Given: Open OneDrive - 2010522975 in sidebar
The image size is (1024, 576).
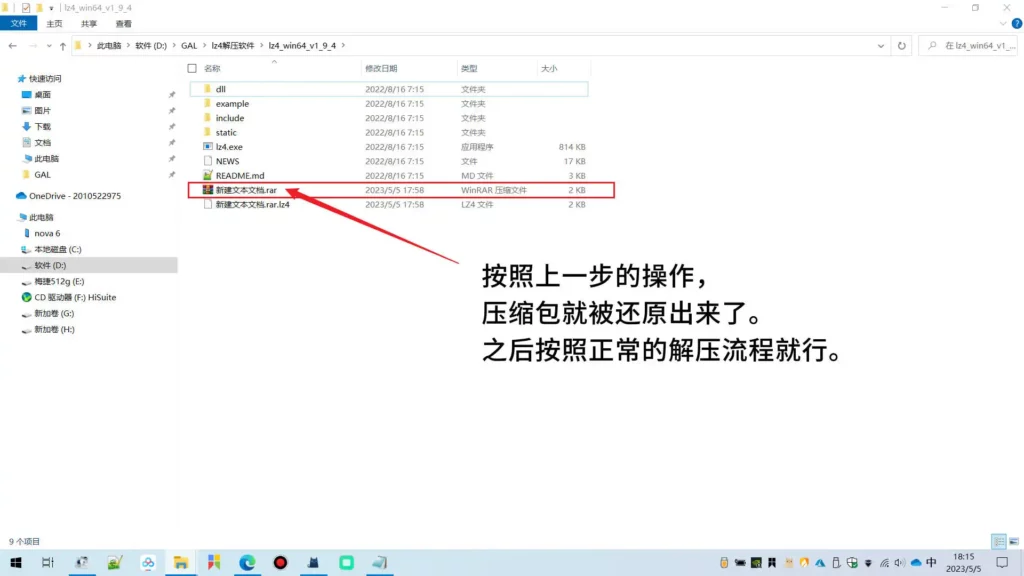Looking at the screenshot, I should point(75,196).
